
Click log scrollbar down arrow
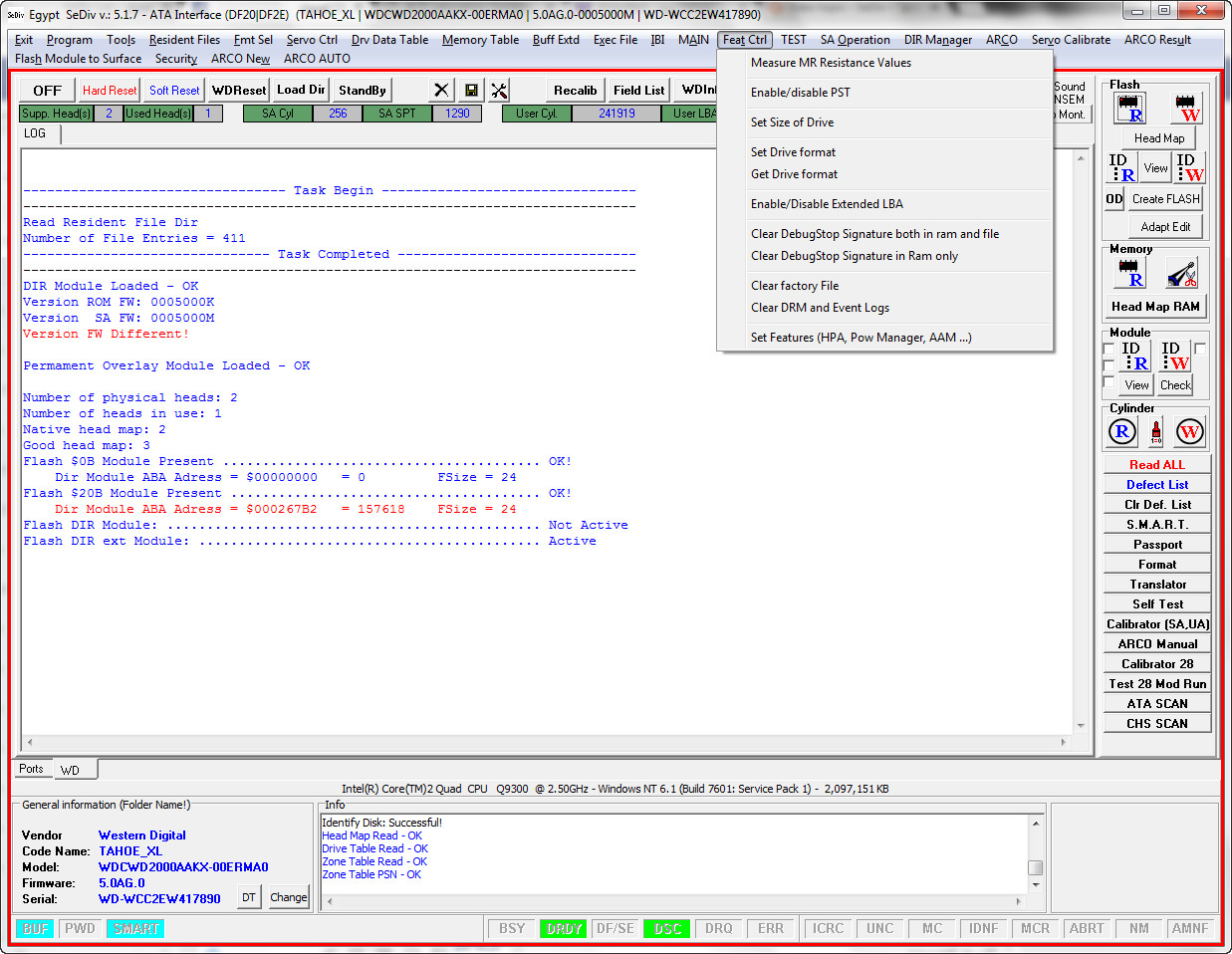coord(1081,726)
